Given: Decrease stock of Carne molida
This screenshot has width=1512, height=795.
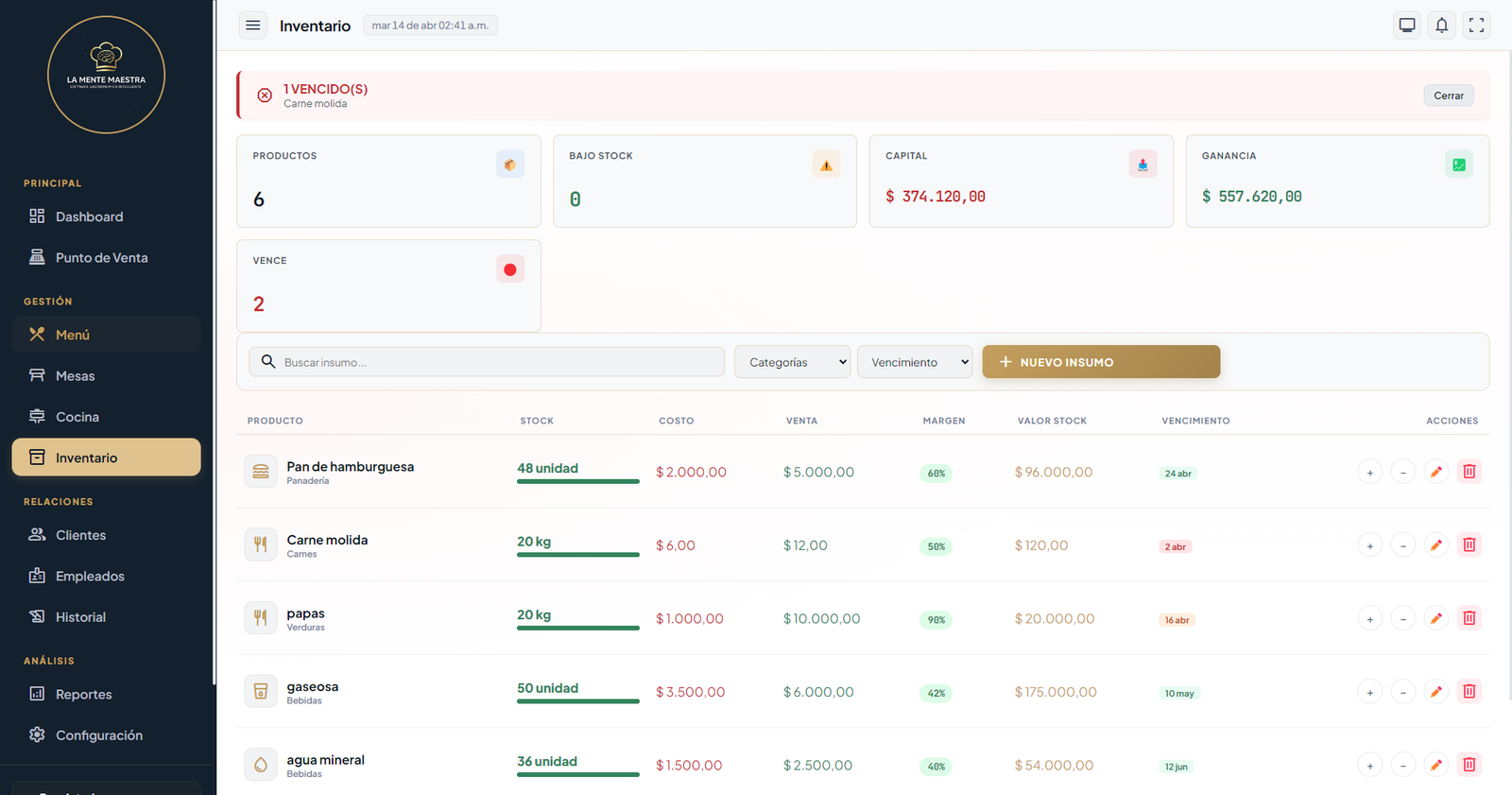Looking at the screenshot, I should point(1403,545).
